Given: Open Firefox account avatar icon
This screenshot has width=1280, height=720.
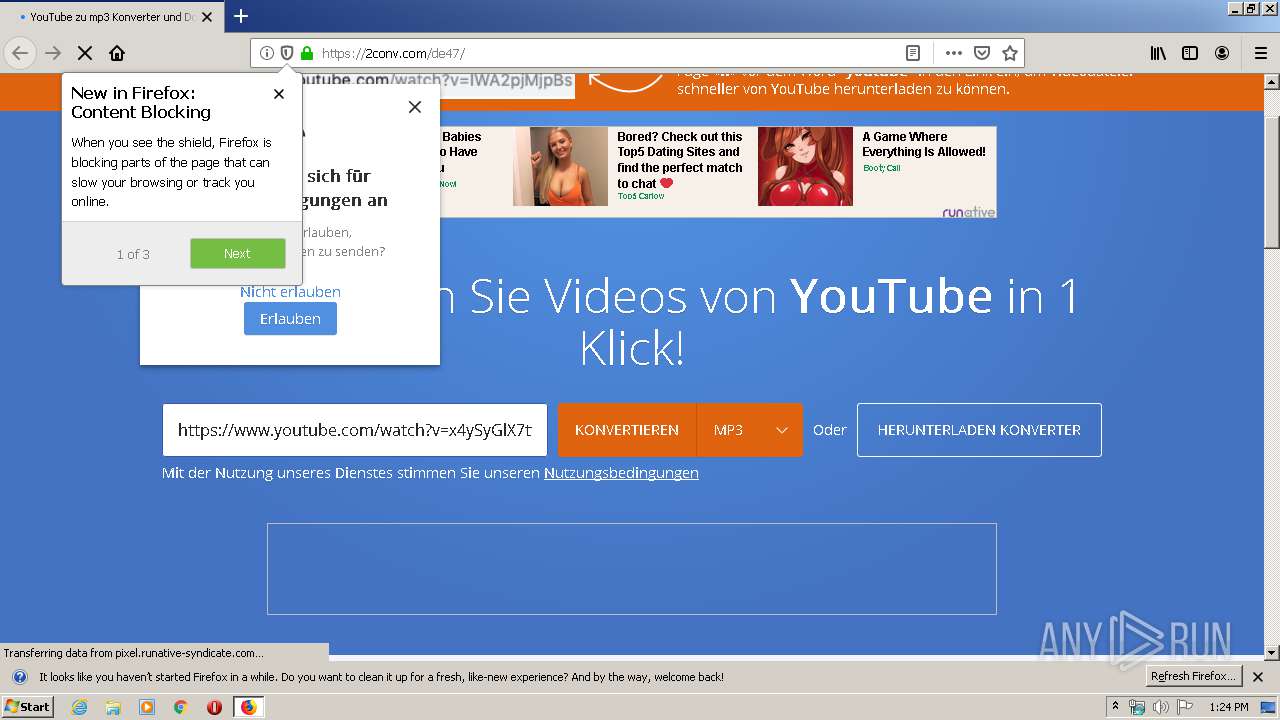Looking at the screenshot, I should pyautogui.click(x=1222, y=53).
